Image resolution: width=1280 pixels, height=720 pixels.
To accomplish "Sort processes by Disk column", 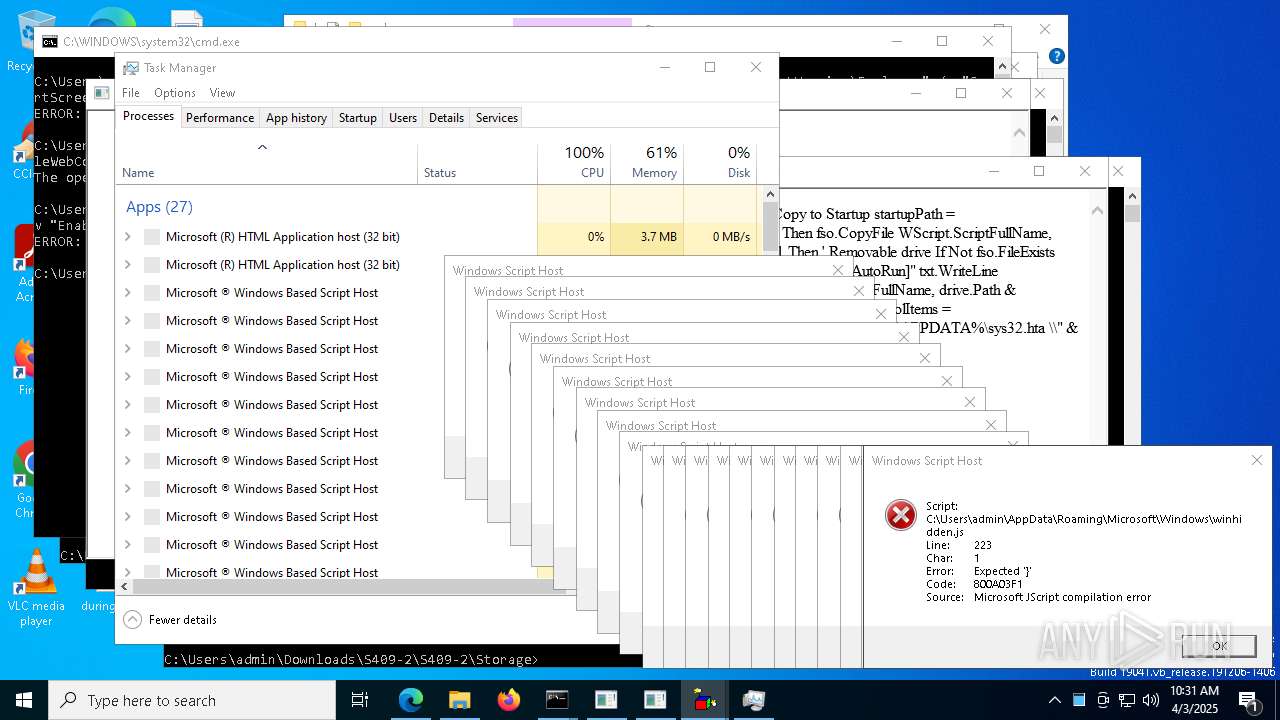I will click(x=720, y=164).
